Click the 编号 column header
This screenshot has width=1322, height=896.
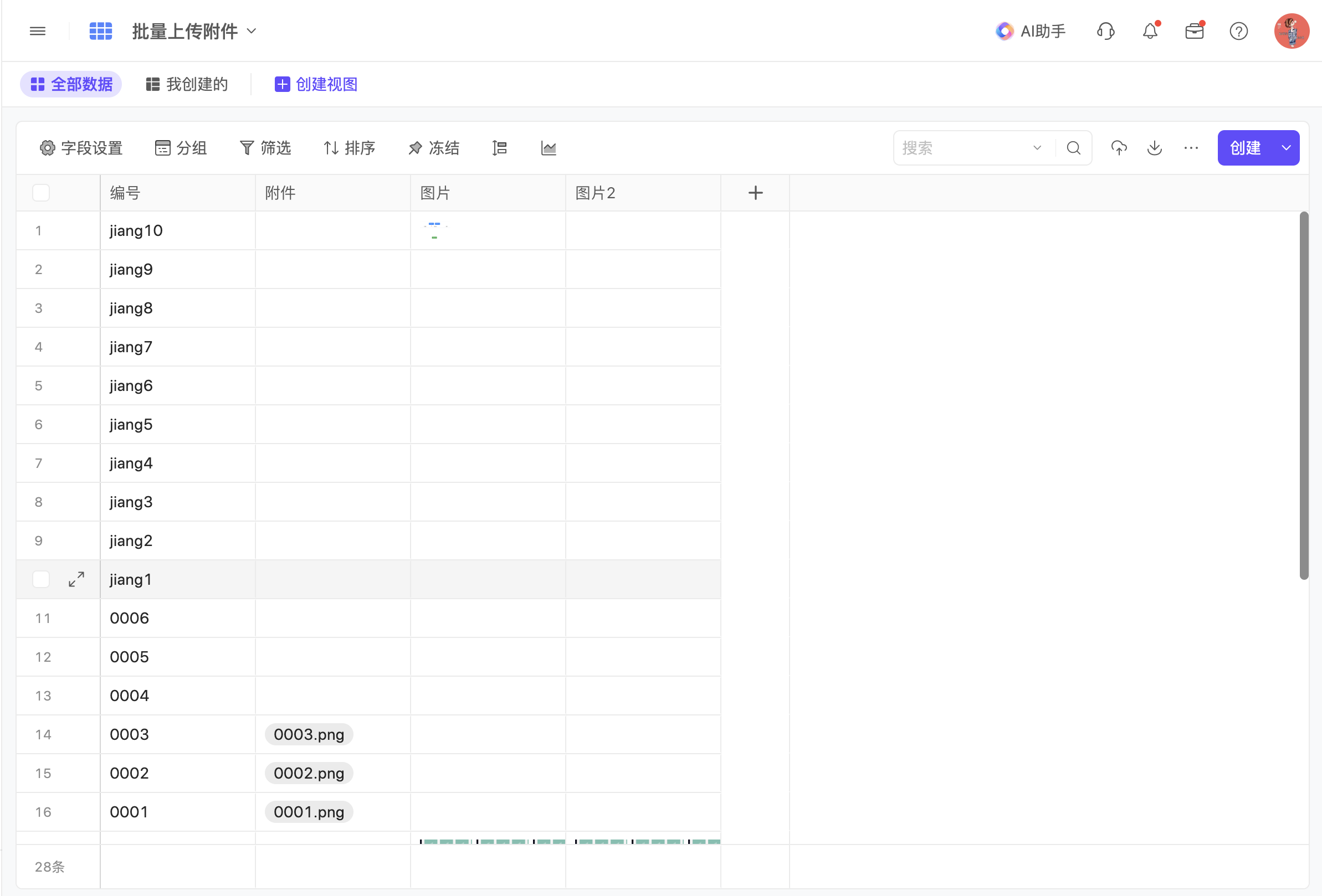[178, 193]
